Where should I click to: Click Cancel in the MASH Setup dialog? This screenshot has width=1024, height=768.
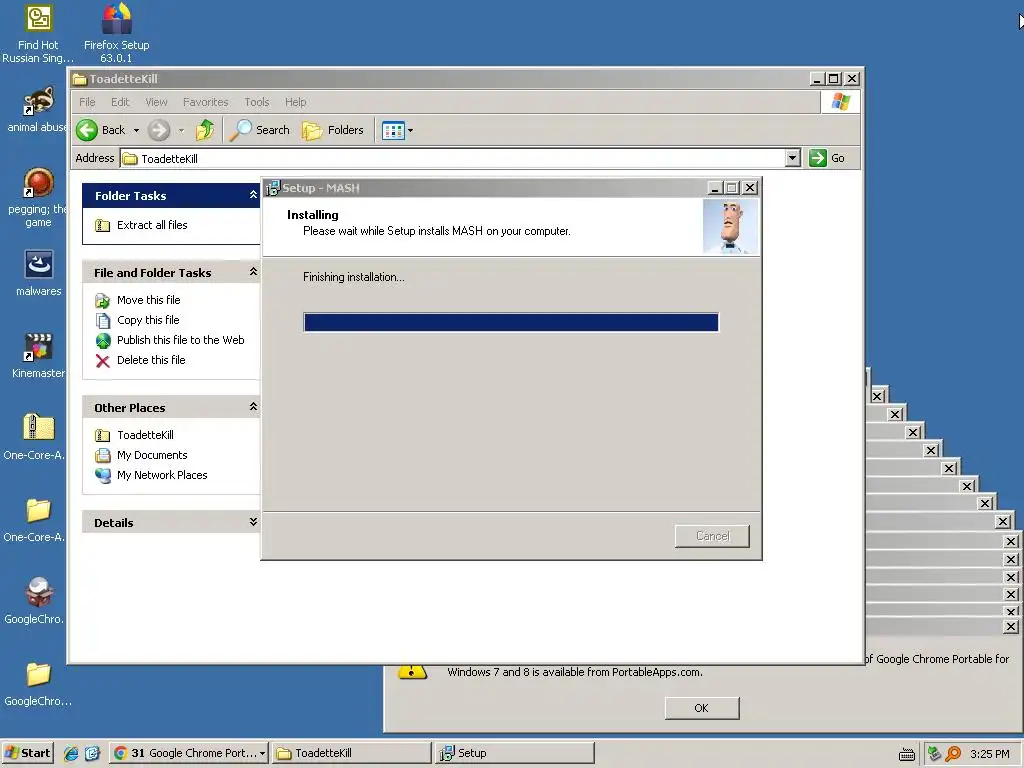point(712,536)
